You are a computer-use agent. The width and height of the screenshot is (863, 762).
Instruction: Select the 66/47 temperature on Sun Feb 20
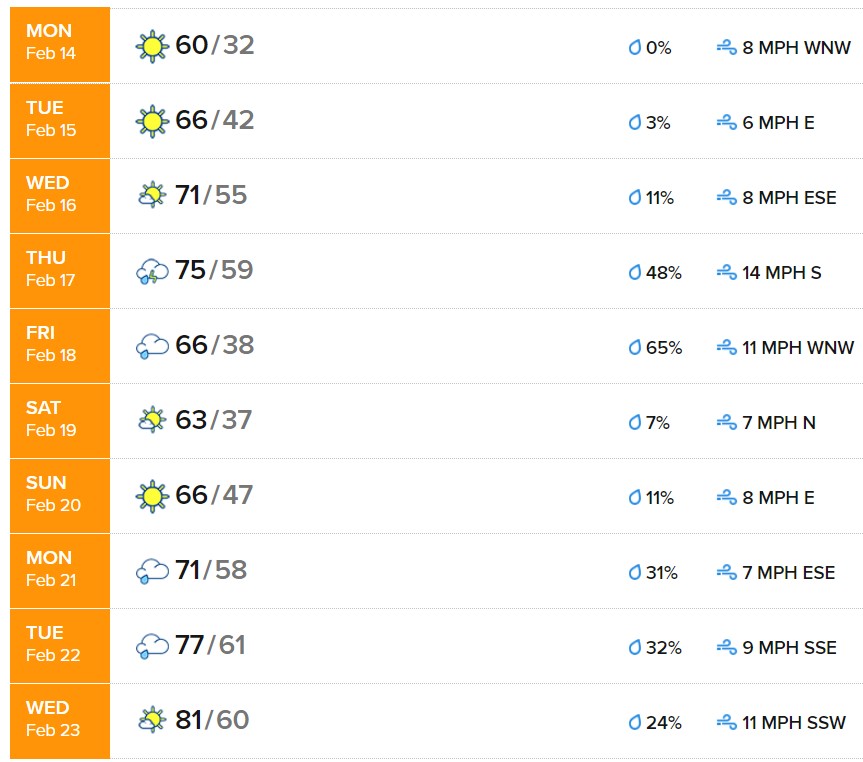point(214,495)
